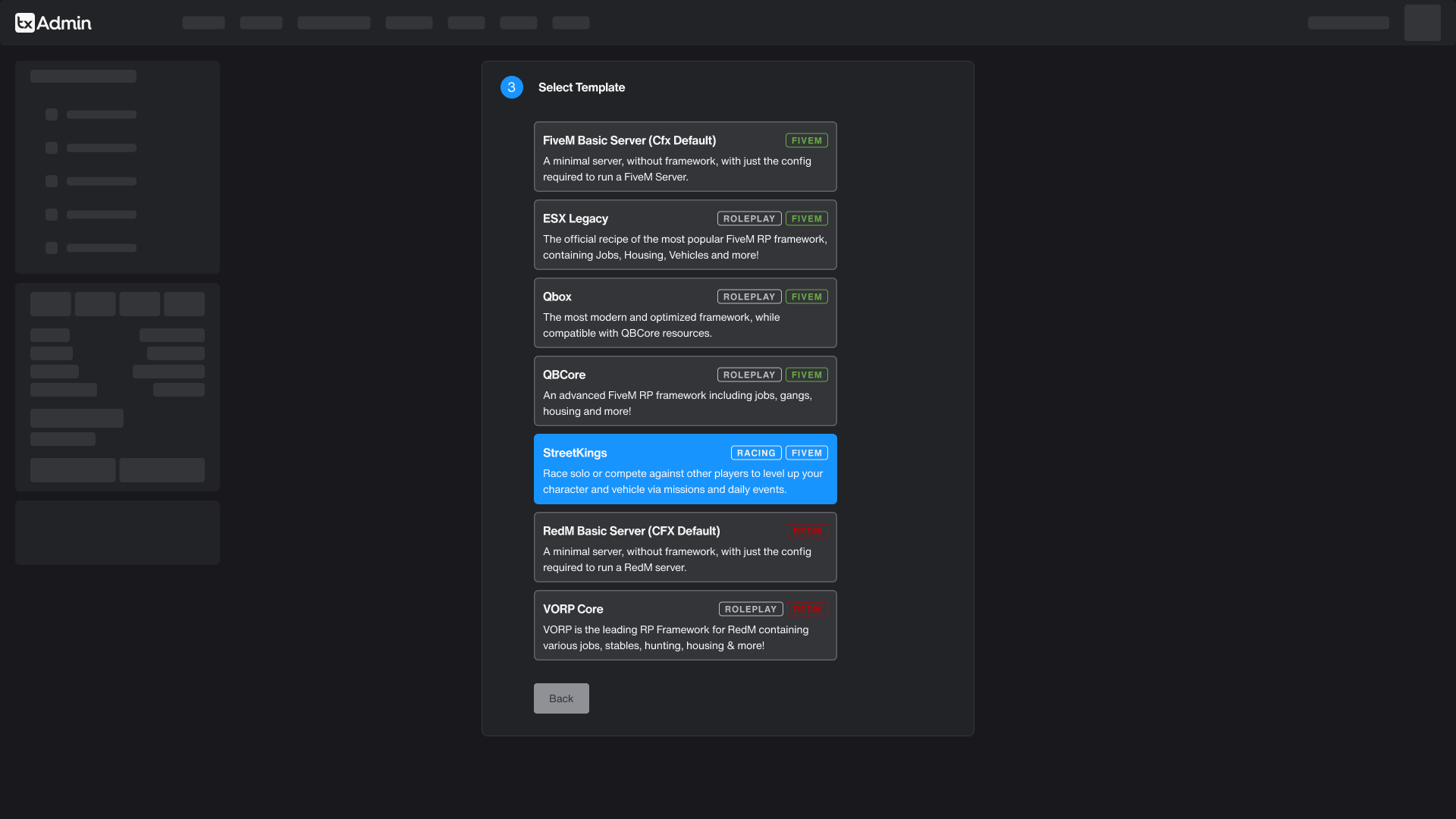The width and height of the screenshot is (1456, 819).
Task: Click the FIVEM tag on StreetKings
Action: [806, 453]
